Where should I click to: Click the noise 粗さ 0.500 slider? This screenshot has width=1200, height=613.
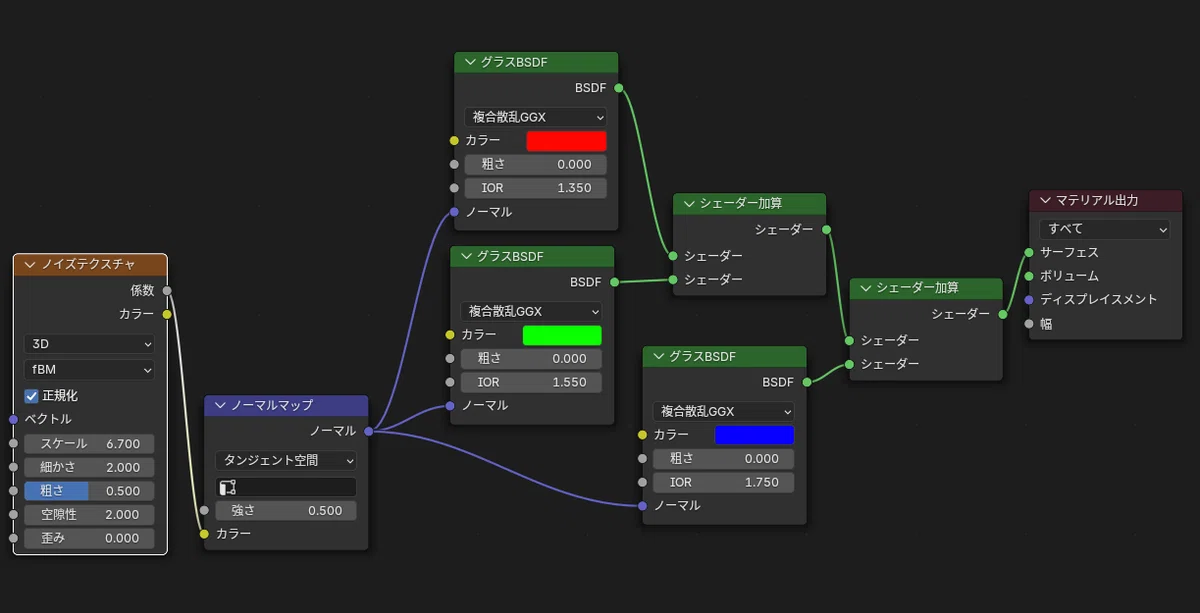click(90, 491)
